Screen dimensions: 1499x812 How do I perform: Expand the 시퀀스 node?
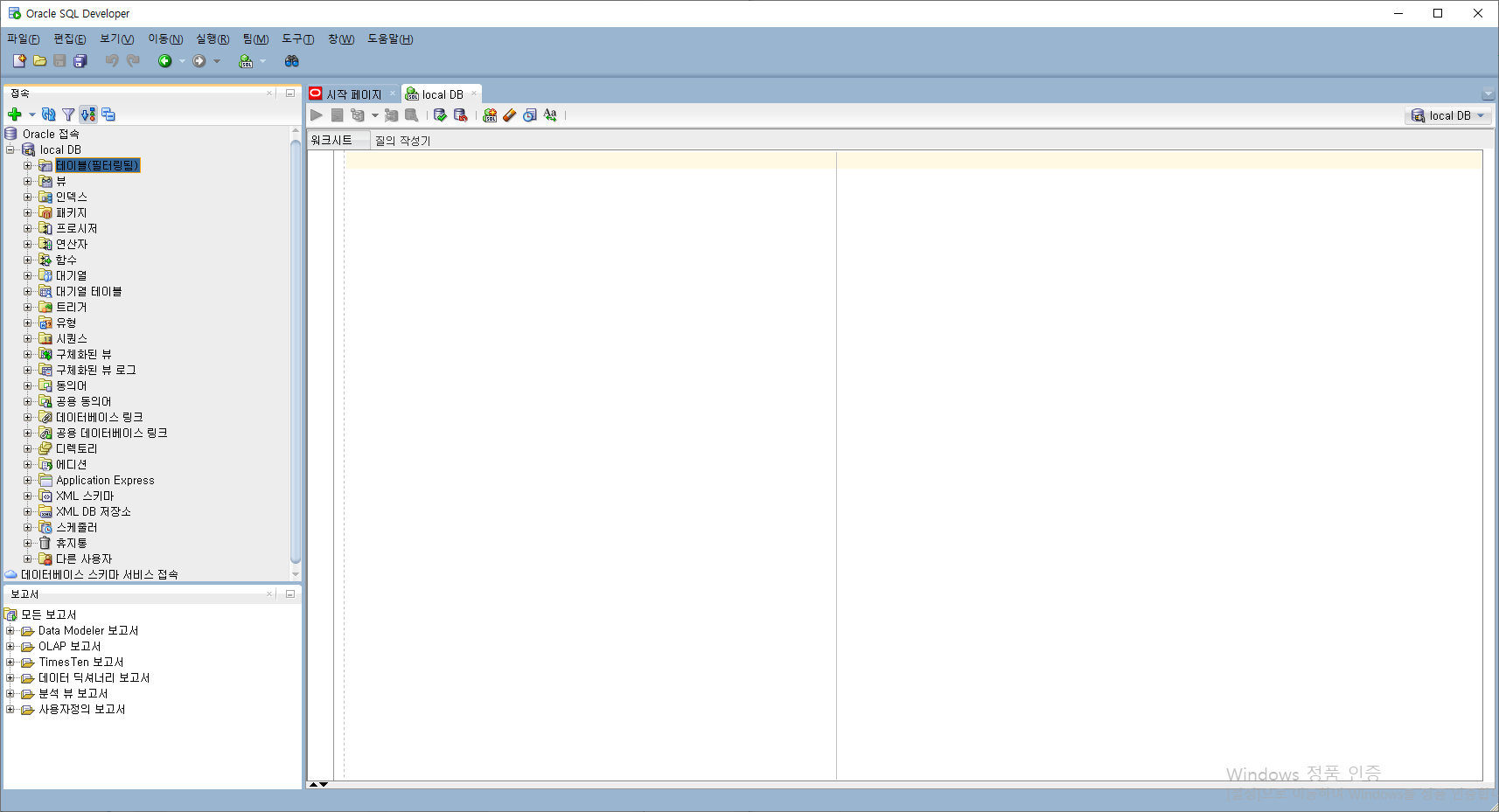27,338
